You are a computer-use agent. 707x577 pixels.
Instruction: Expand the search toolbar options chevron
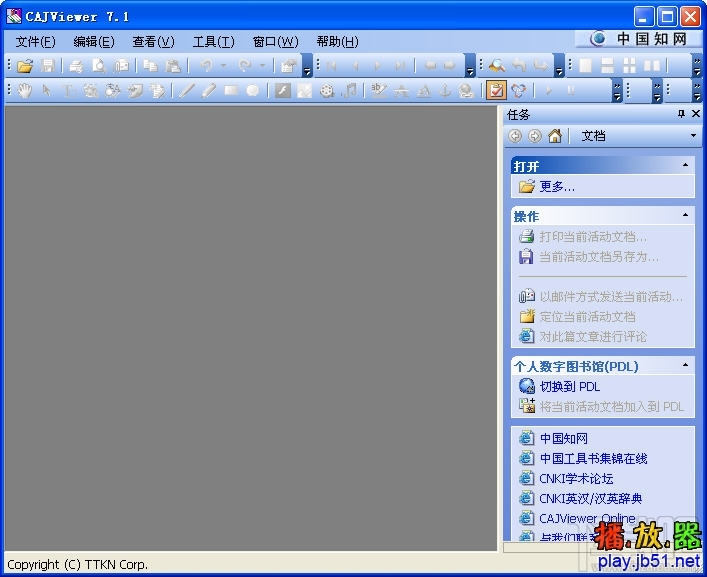click(560, 67)
